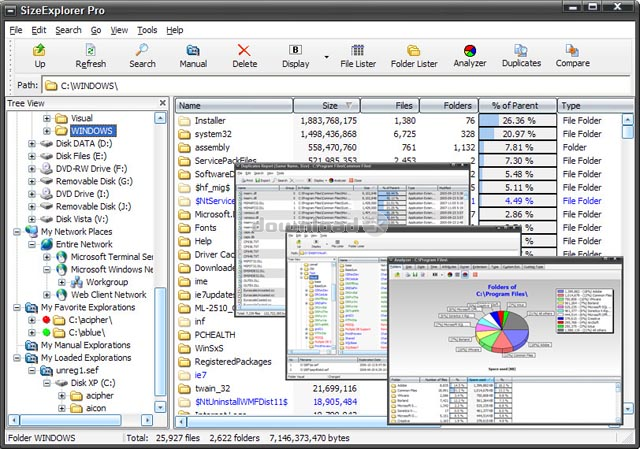Click the 26.36 % parent bar

pos(518,121)
